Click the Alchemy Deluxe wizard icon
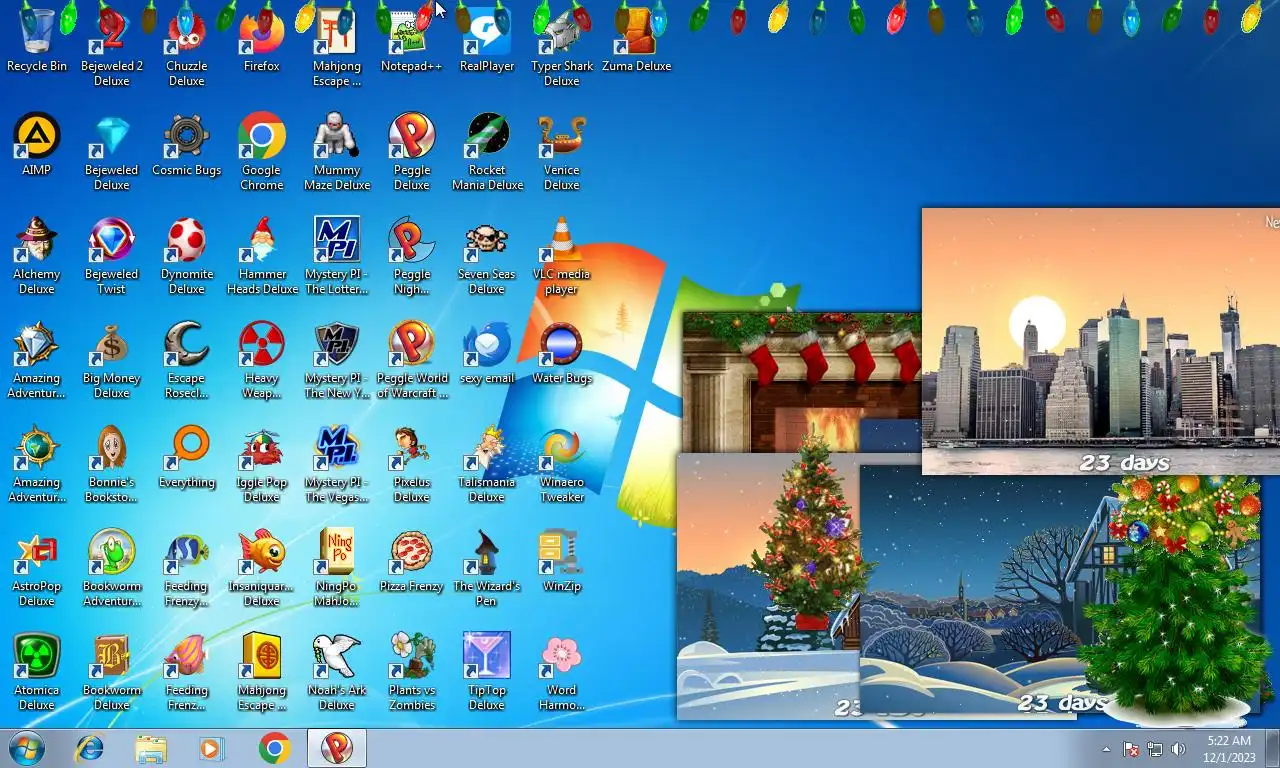This screenshot has height=768, width=1280. click(37, 255)
